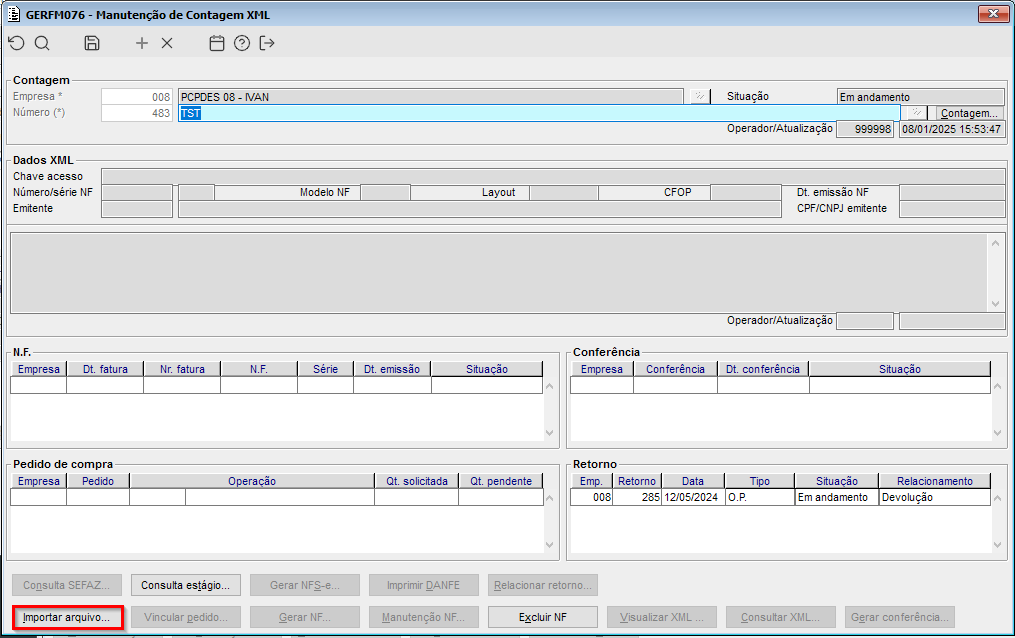Open help with the question mark icon
Viewport: 1015px width, 638px height.
[241, 43]
